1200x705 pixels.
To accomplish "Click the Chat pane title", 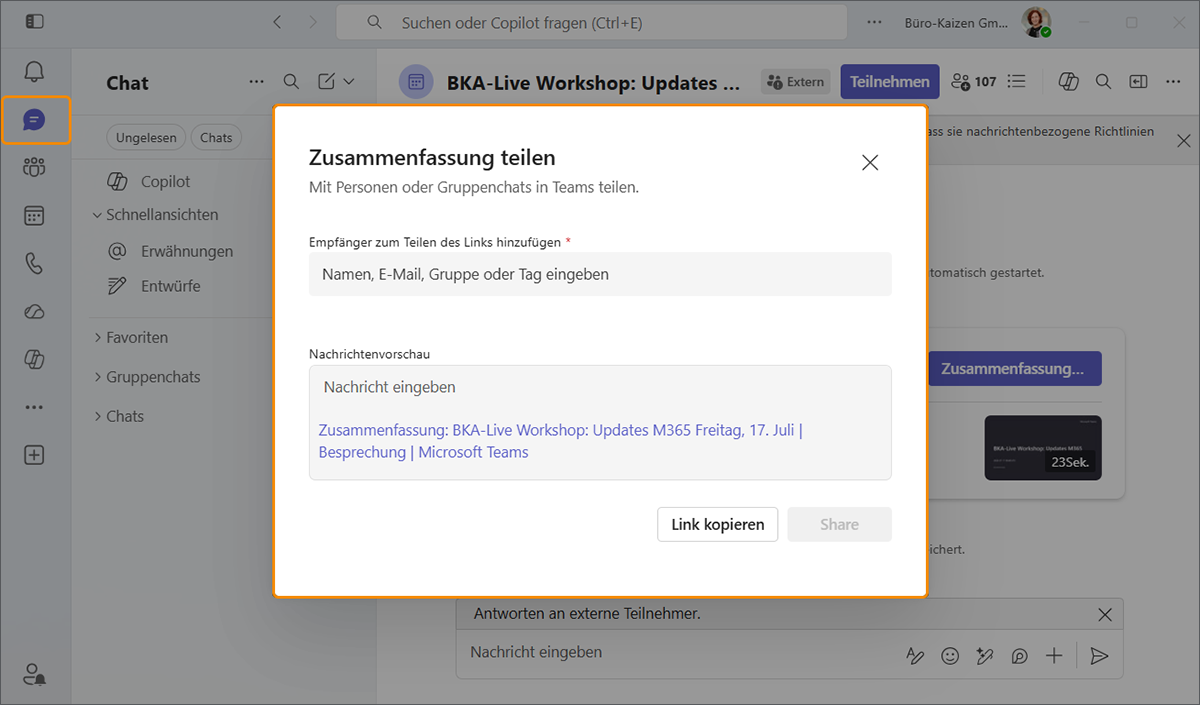I will click(128, 83).
